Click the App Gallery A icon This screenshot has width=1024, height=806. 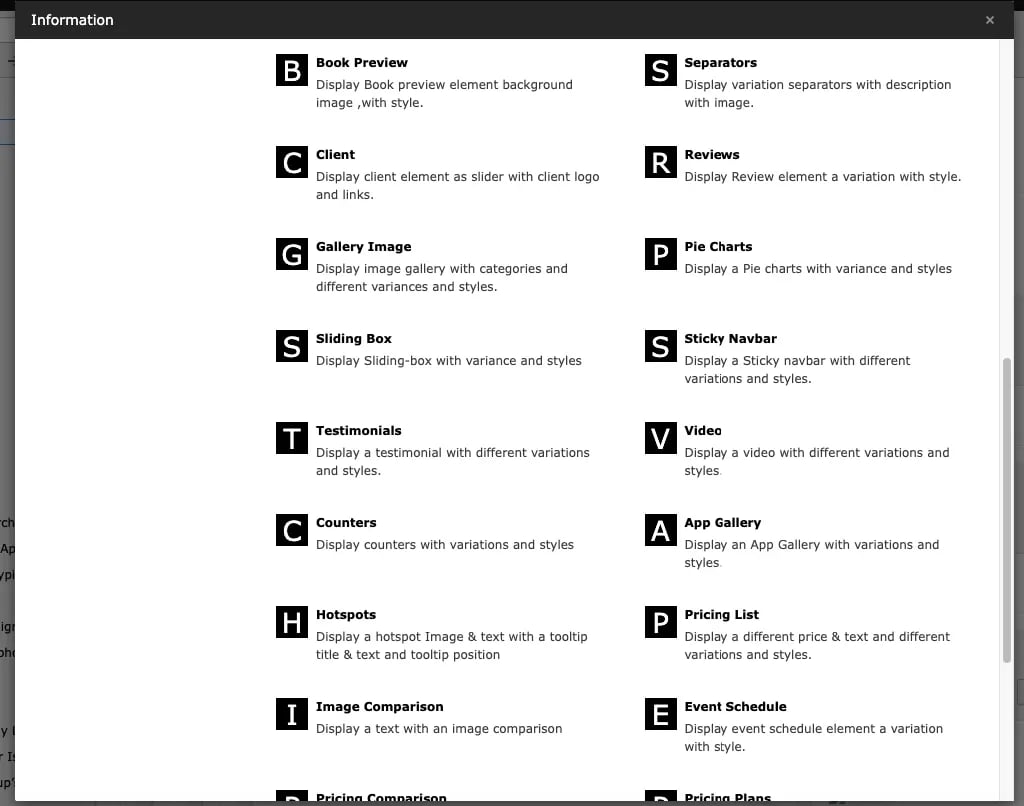coord(660,530)
